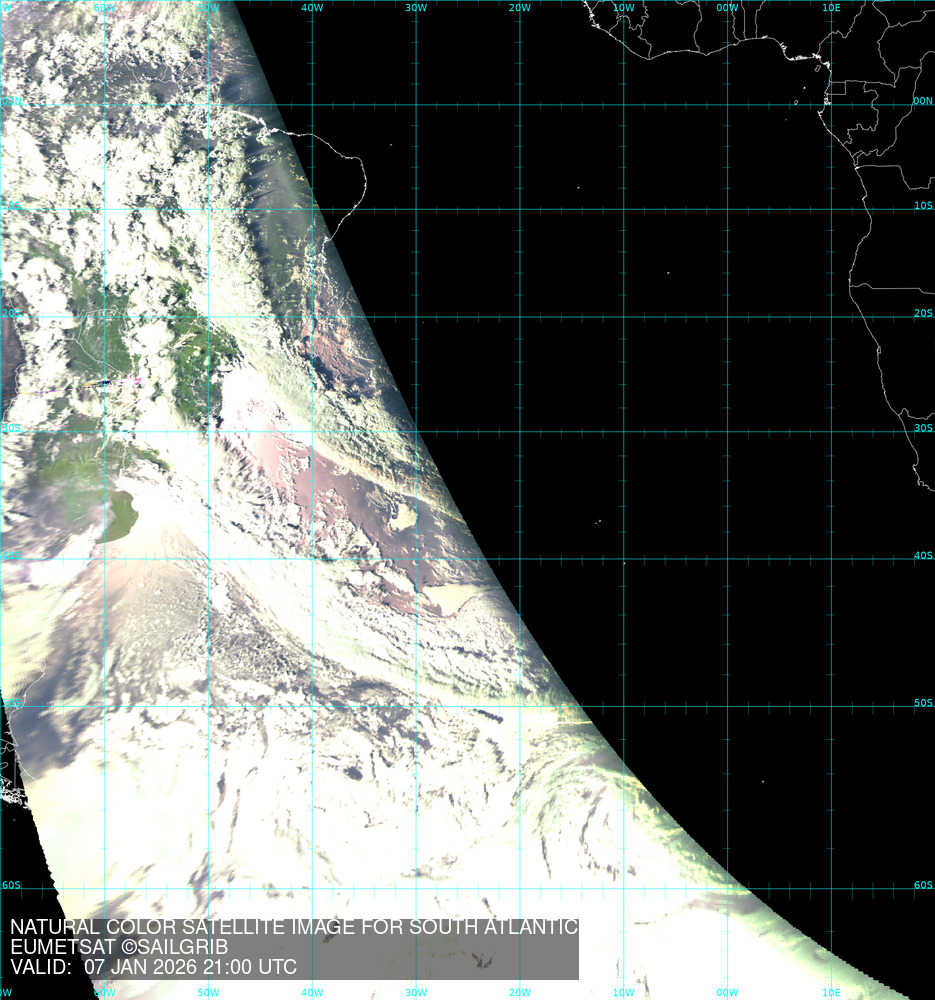Click the 30W longitude label at bottom
The height and width of the screenshot is (1000, 935).
coord(415,993)
